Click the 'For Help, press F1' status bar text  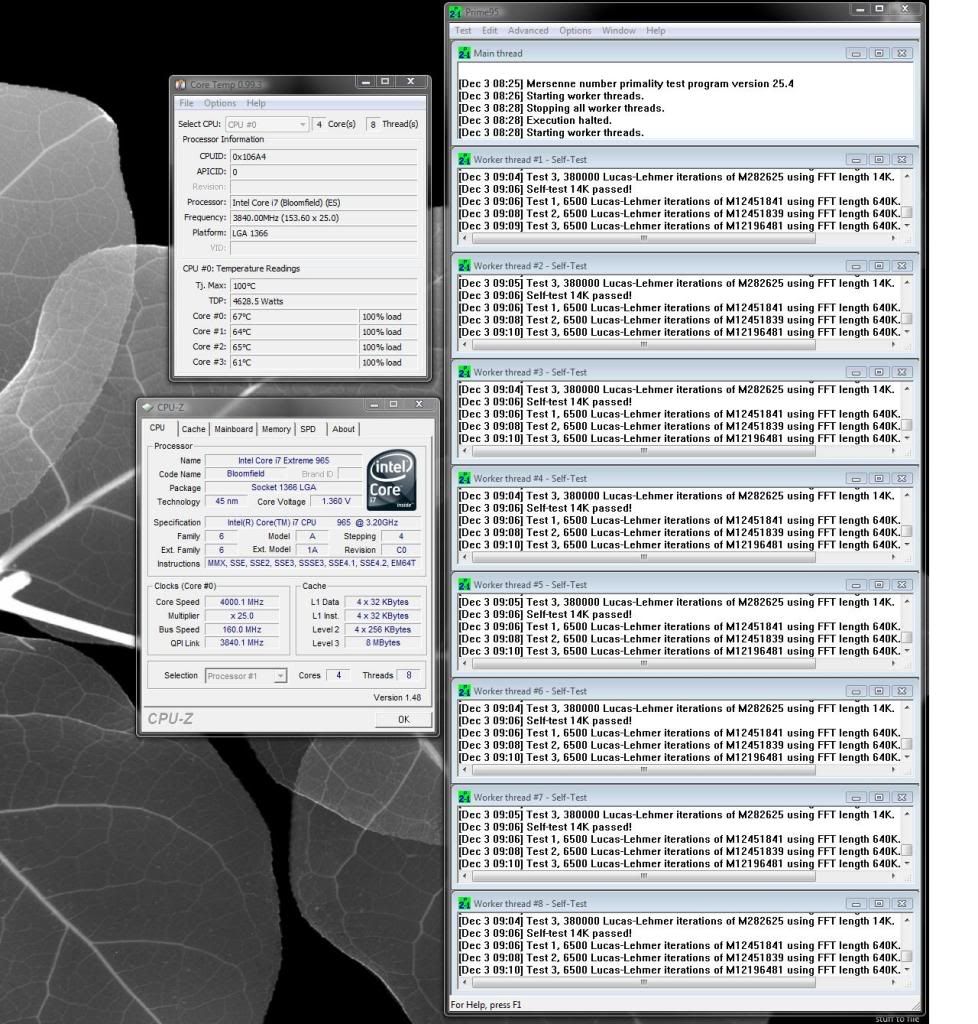click(486, 1005)
